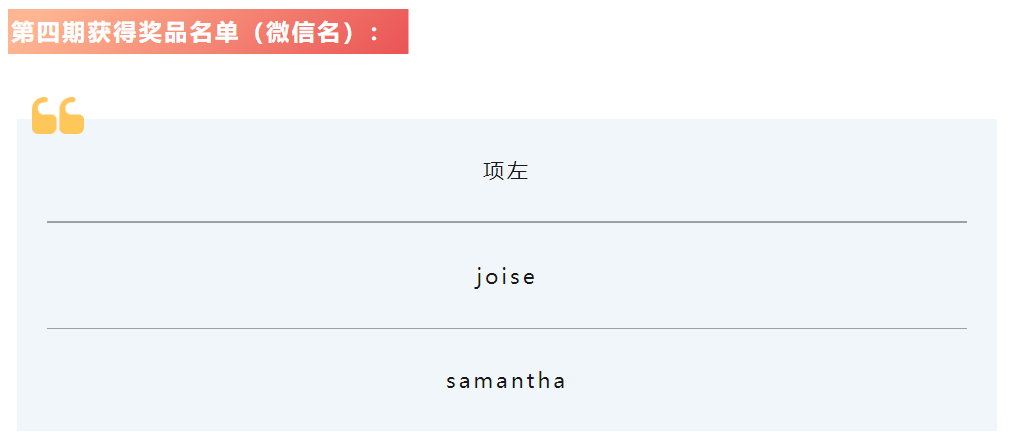1009x439 pixels.
Task: Click the opening parenthesis in the header
Action: 257,33
